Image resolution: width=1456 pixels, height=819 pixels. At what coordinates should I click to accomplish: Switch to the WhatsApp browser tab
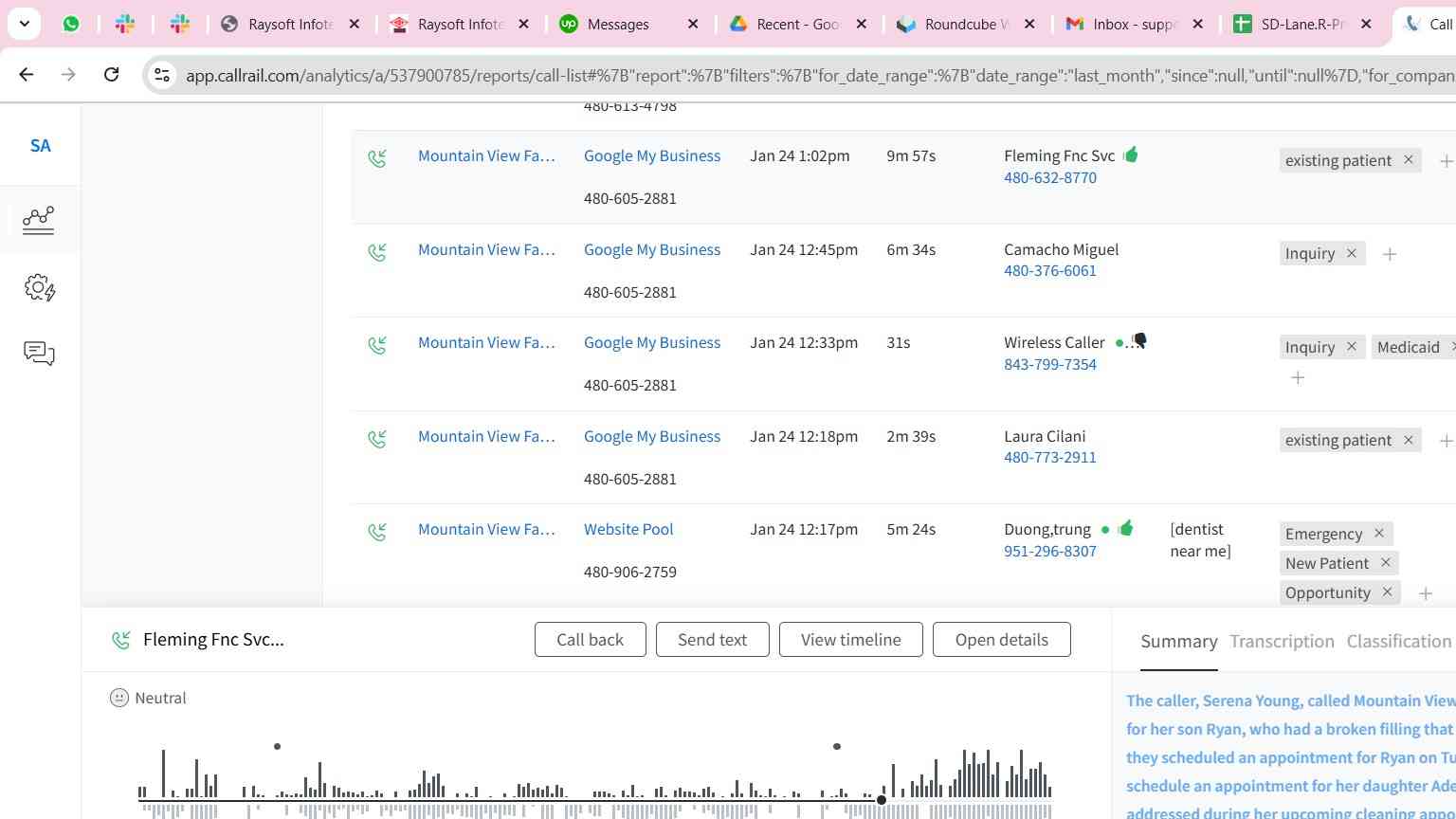[71, 24]
